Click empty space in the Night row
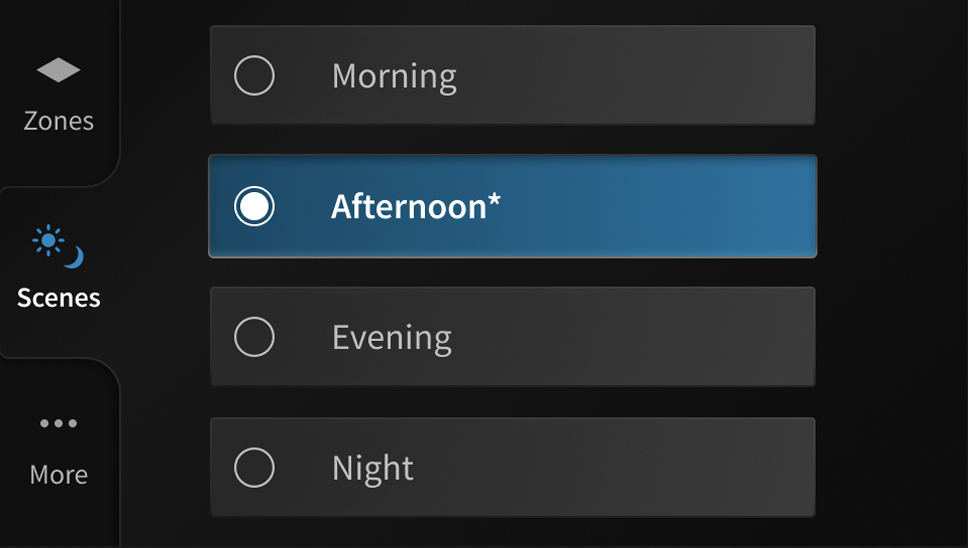The height and width of the screenshot is (548, 968). pos(650,468)
